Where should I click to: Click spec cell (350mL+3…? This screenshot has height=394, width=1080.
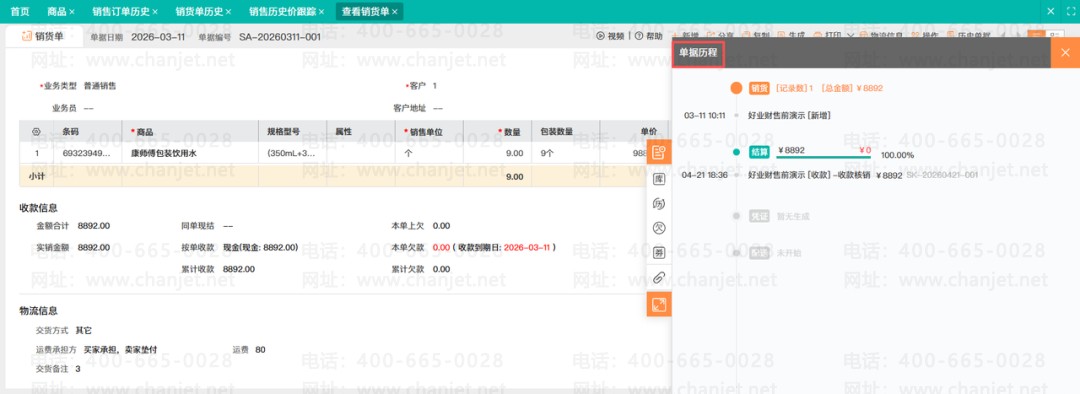[291, 154]
